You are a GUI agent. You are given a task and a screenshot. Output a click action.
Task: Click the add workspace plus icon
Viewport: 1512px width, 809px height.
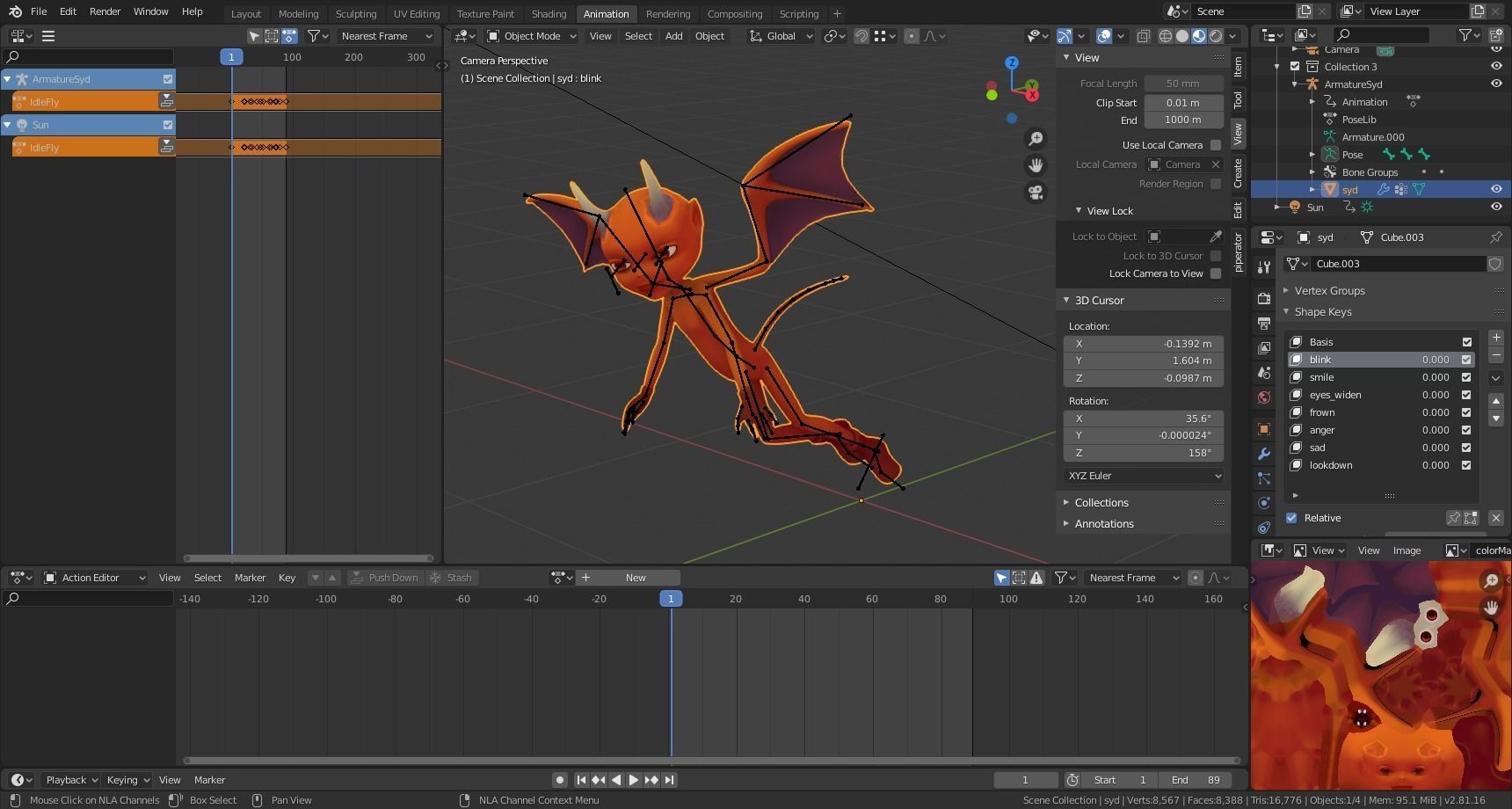click(837, 13)
